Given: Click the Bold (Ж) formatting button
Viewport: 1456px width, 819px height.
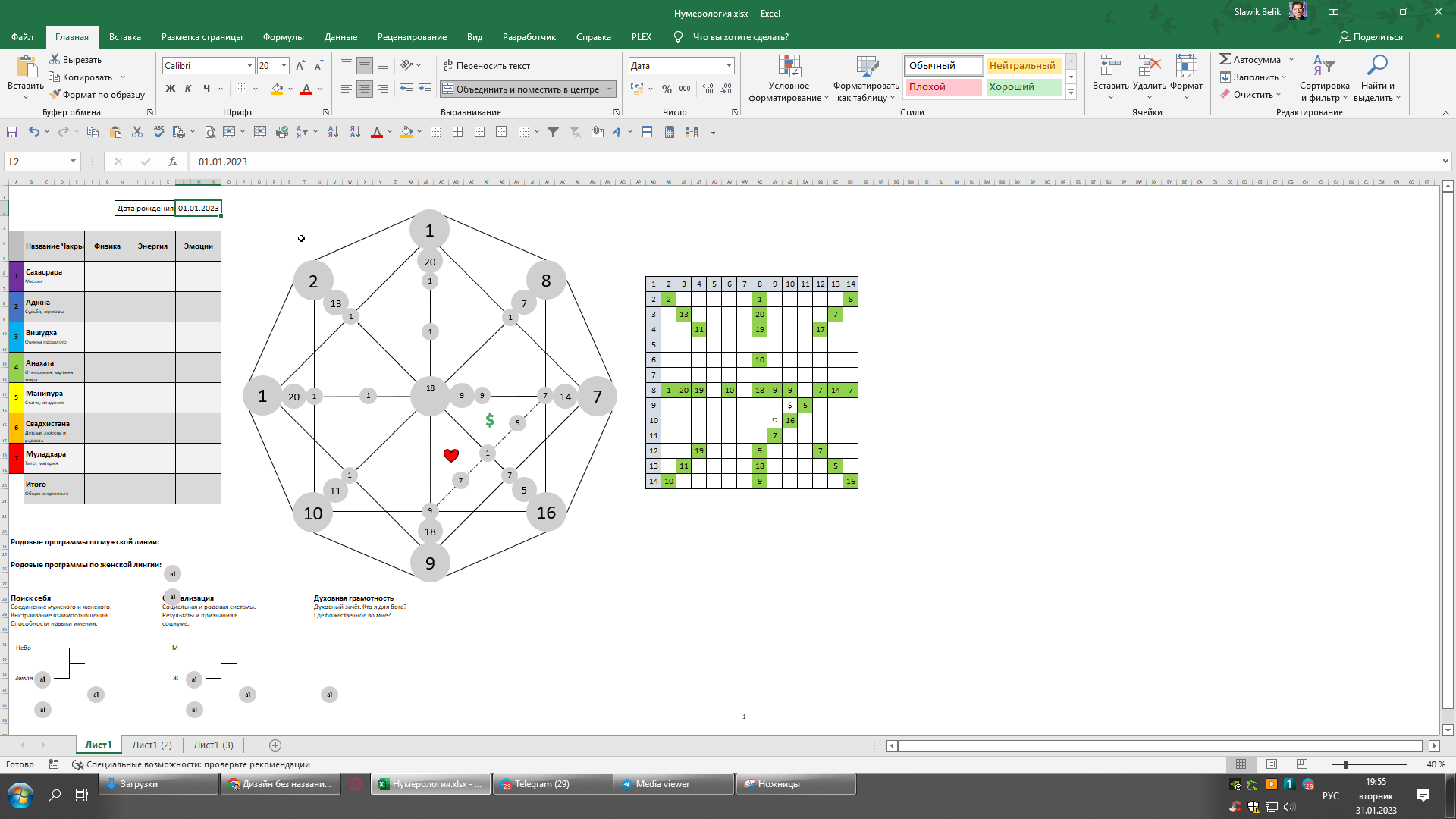Looking at the screenshot, I should point(171,89).
